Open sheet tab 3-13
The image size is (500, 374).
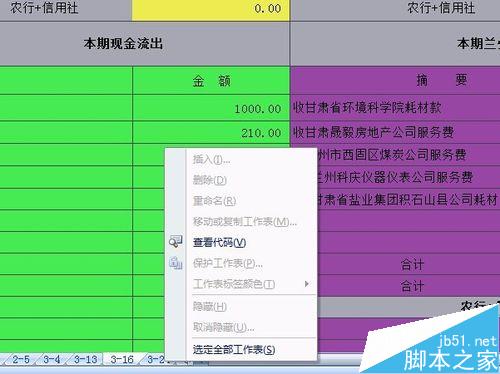(86, 360)
